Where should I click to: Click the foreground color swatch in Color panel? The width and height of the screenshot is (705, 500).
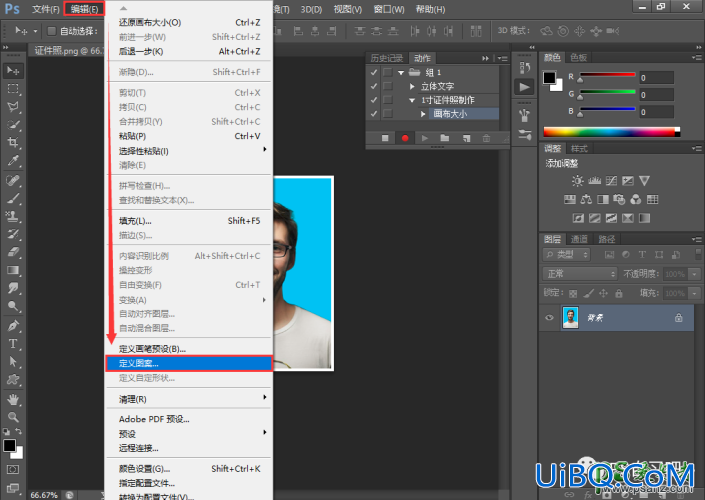click(x=549, y=78)
